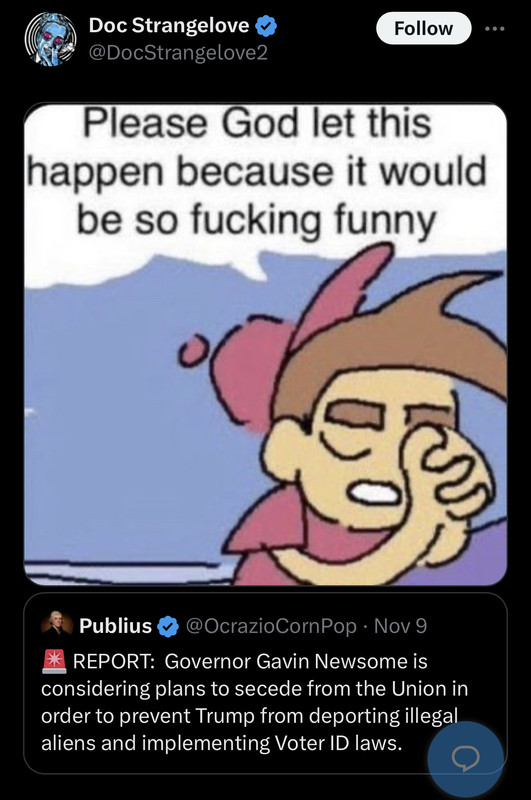Click the red siren emoji
Viewport: 531px width, 800px height.
point(54,661)
